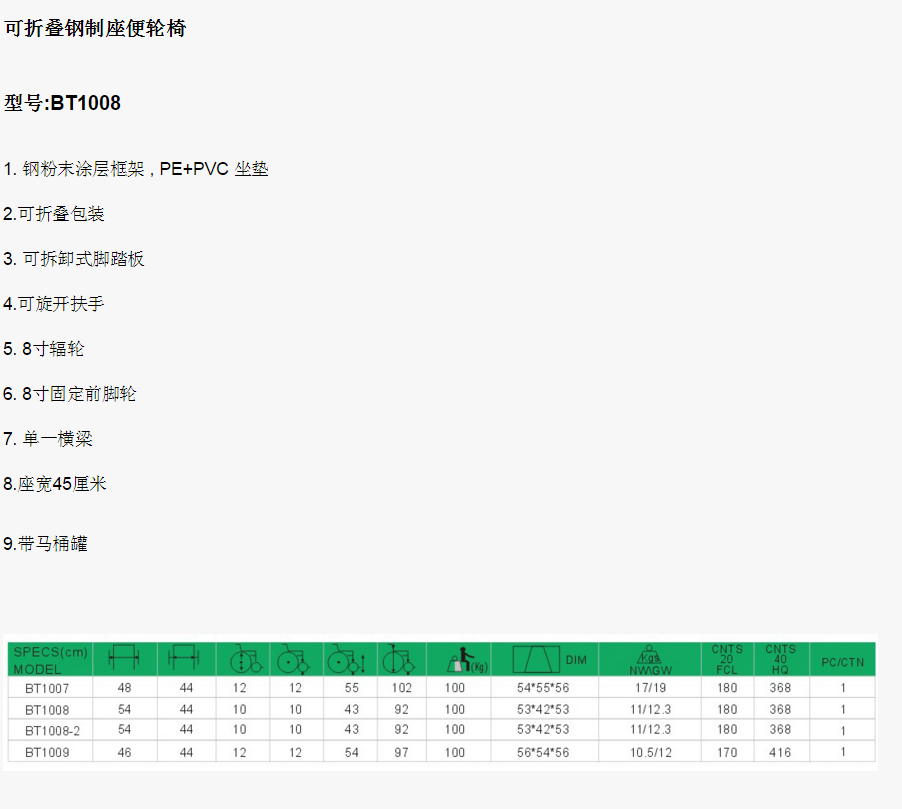Image resolution: width=902 pixels, height=809 pixels.
Task: Click the product title 可折叠钢制座便轮椅
Action: [x=95, y=28]
